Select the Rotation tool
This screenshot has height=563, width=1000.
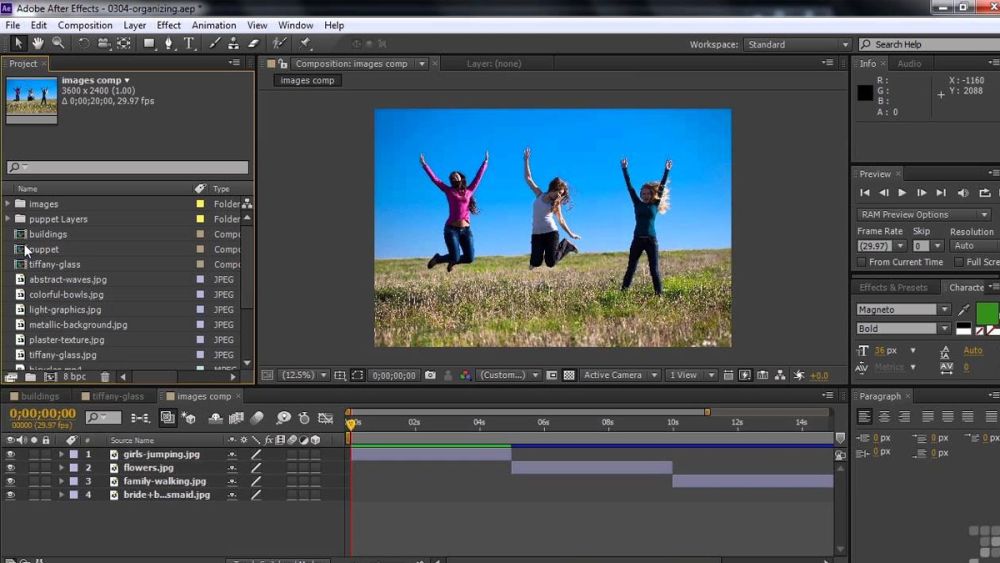tap(83, 43)
